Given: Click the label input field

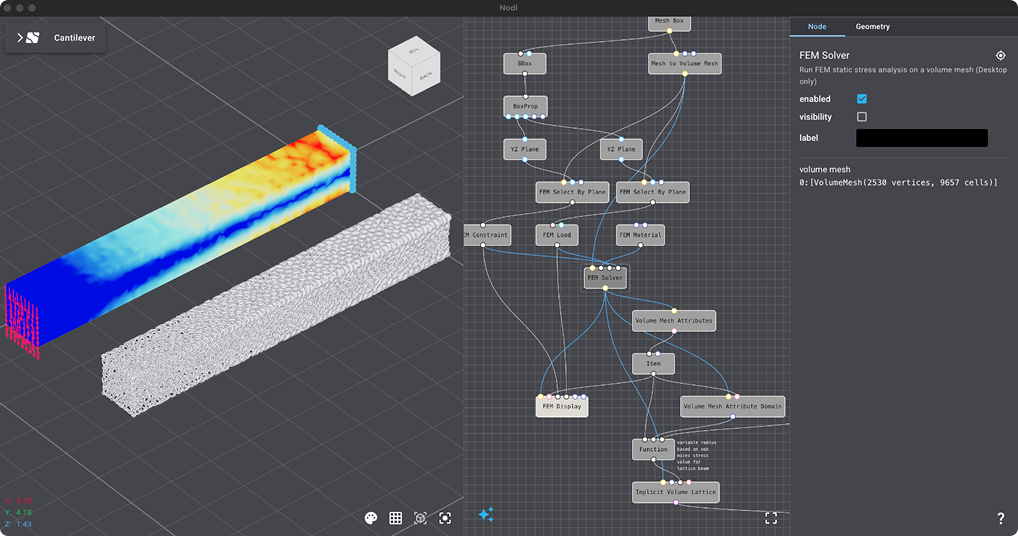Looking at the screenshot, I should coord(921,138).
